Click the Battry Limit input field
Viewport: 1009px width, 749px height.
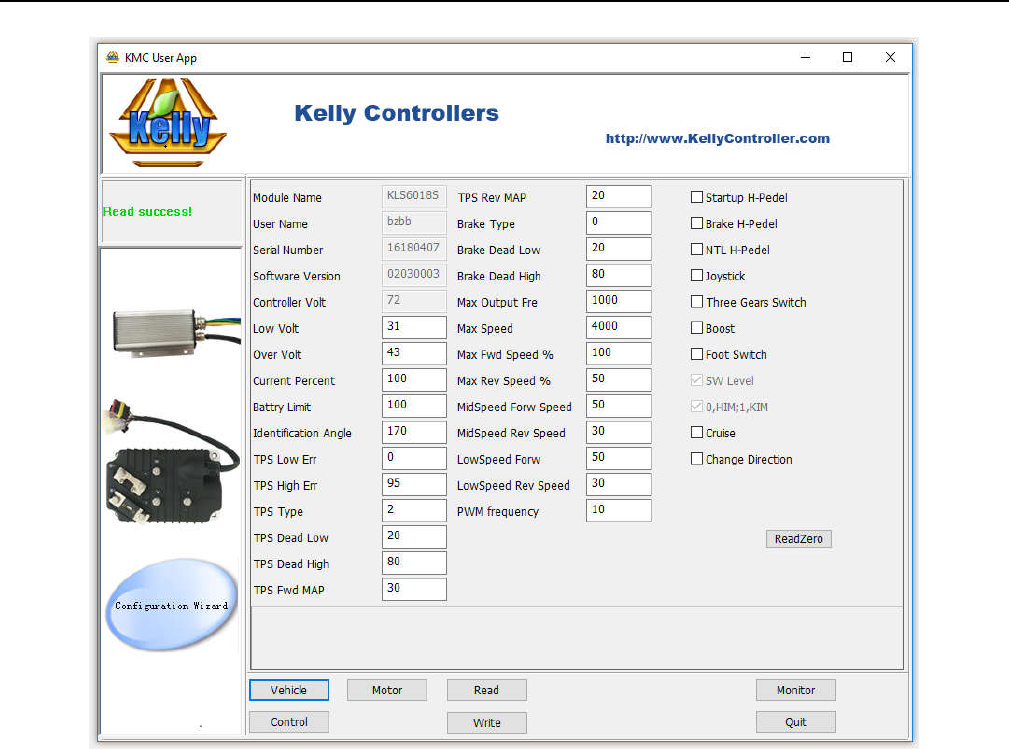click(x=414, y=405)
